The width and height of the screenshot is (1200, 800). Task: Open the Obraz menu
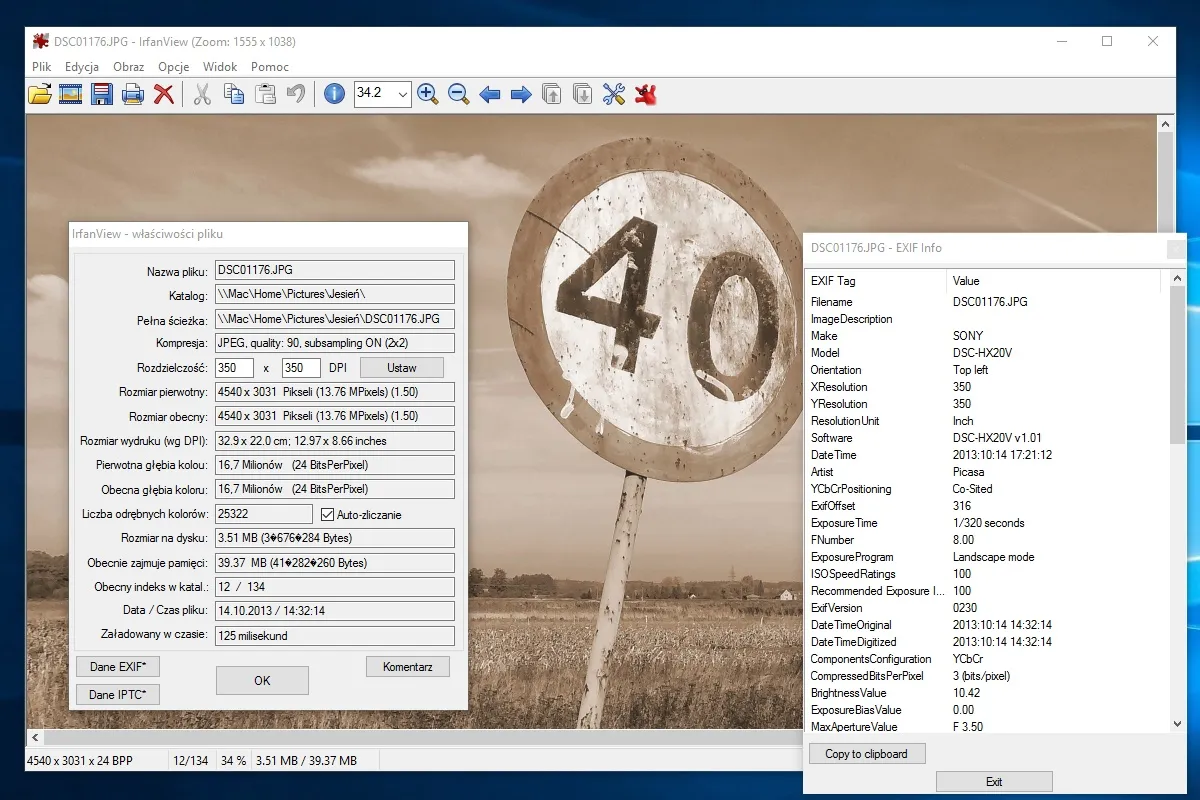[130, 66]
